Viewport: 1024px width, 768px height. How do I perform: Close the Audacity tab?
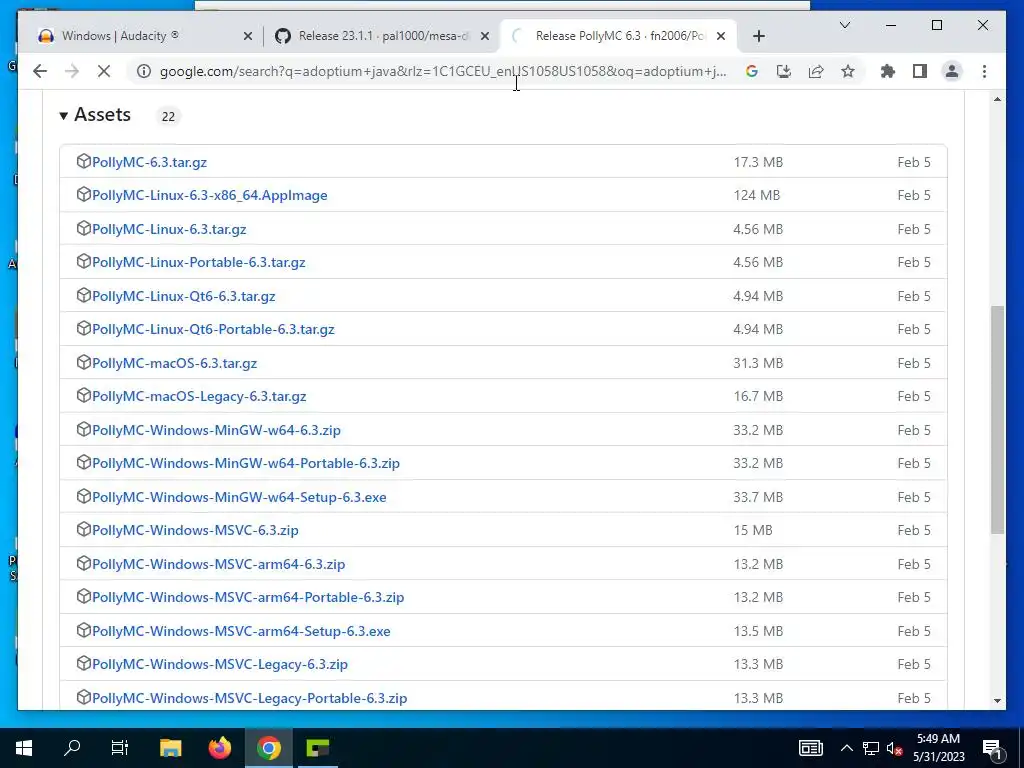point(248,37)
